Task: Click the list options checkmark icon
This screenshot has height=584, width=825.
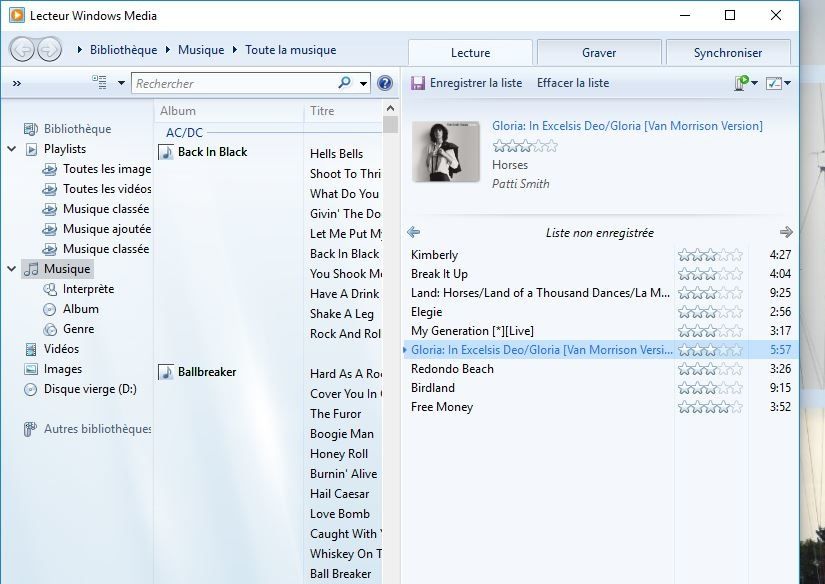Action: [x=774, y=82]
